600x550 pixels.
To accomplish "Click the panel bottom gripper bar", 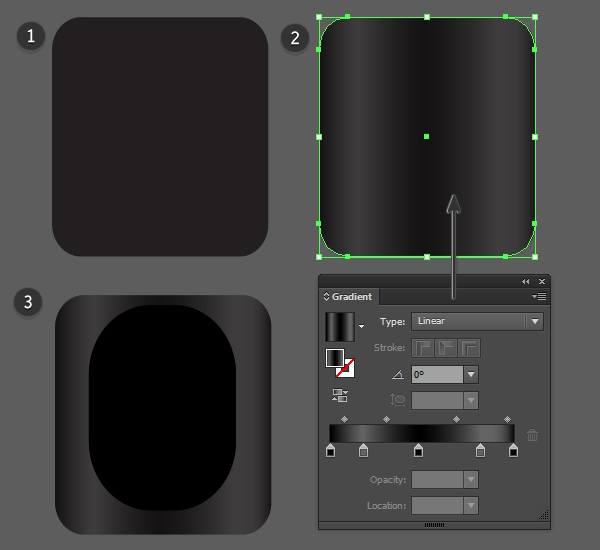I will [434, 525].
